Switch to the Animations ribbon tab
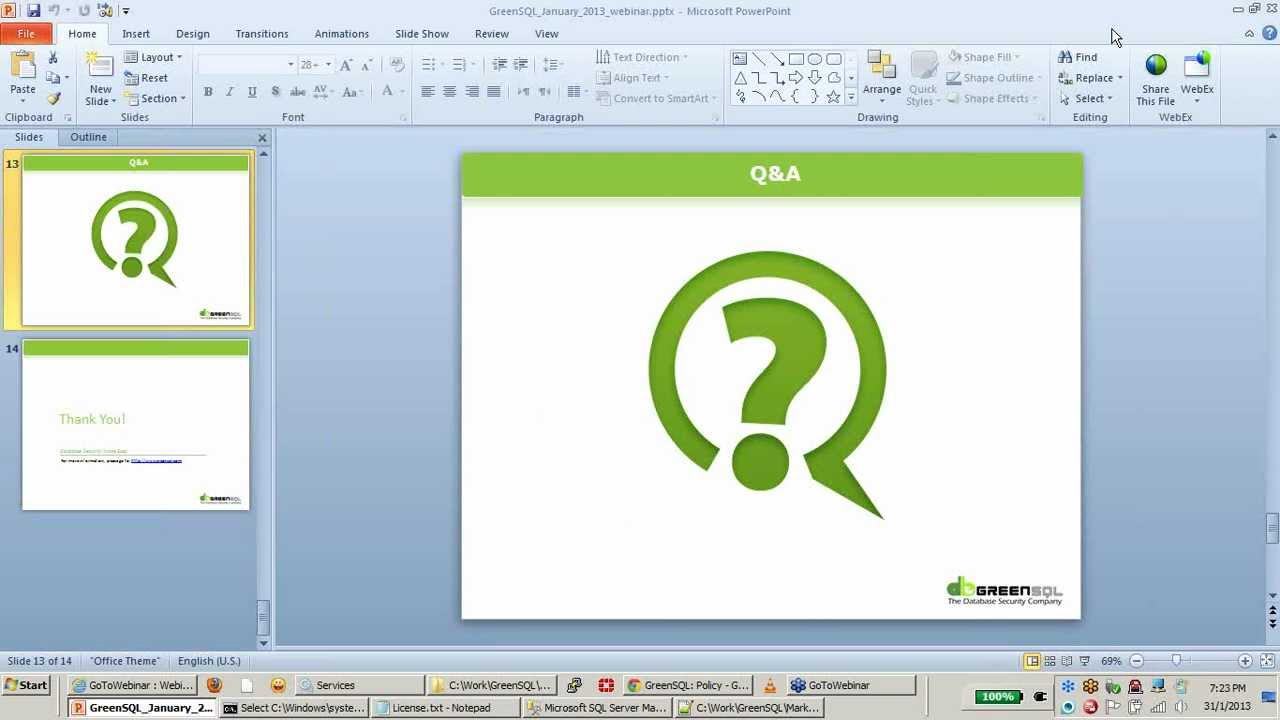 [342, 34]
